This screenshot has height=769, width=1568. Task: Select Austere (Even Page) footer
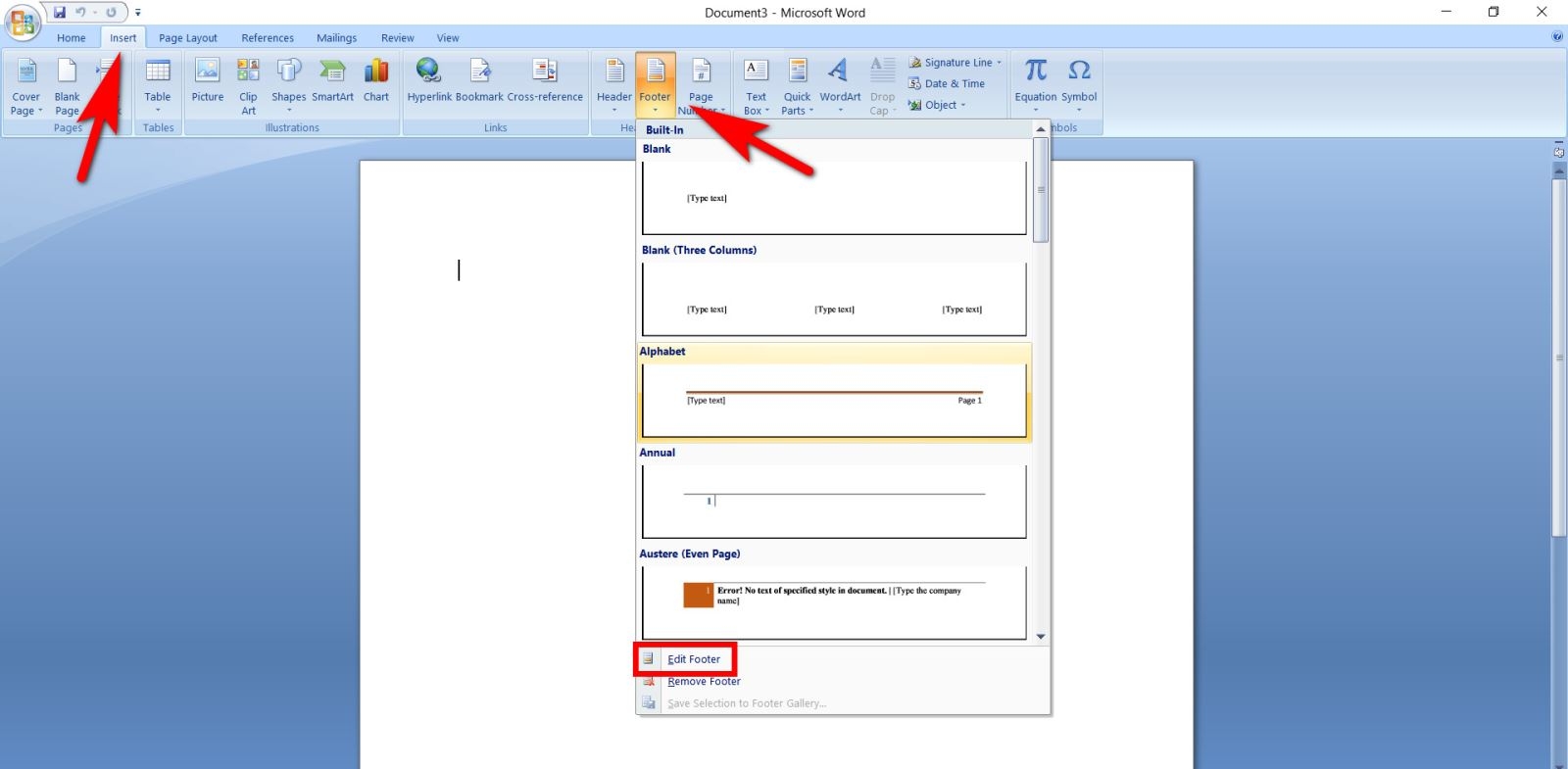click(x=834, y=602)
